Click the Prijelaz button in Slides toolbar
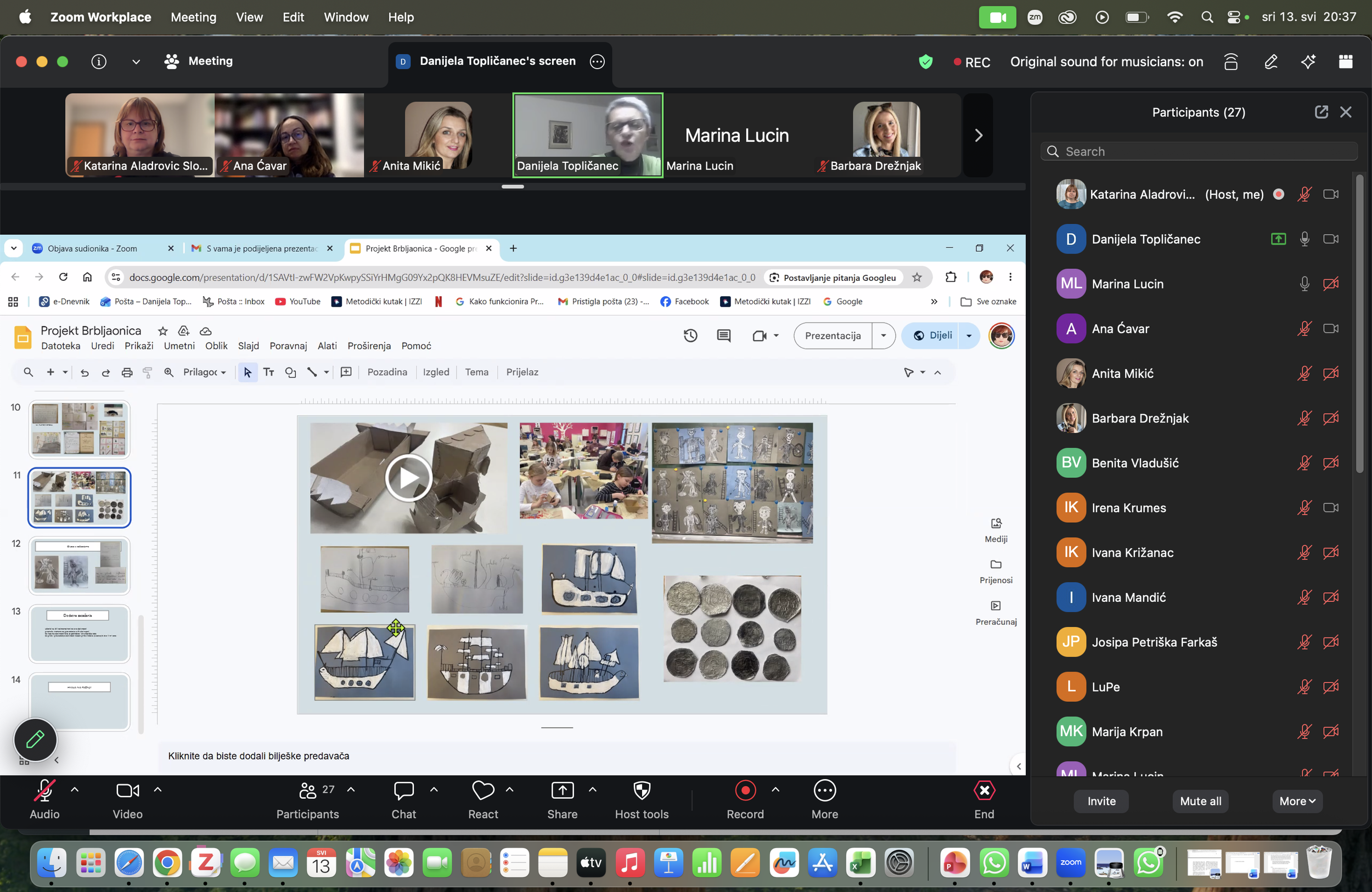 [x=522, y=372]
